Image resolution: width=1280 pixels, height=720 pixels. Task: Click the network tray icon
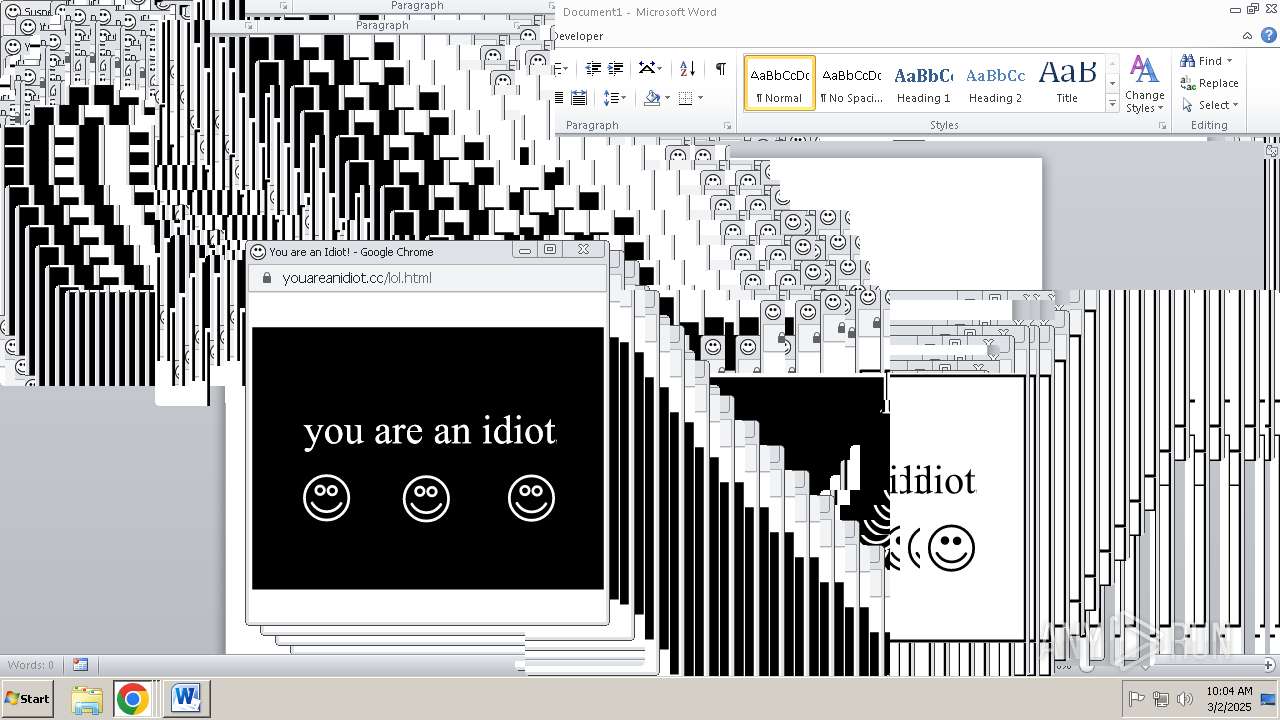1161,699
